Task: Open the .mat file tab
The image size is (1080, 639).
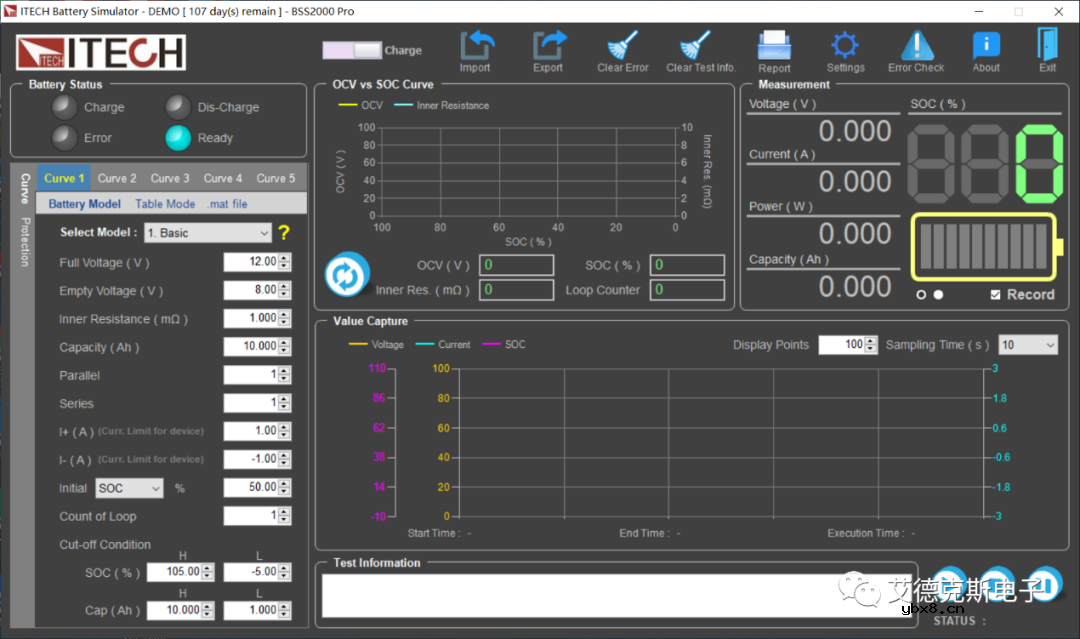Action: pos(227,204)
